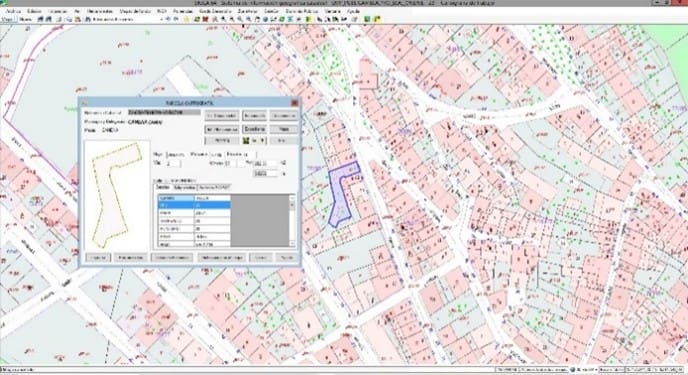Click the Mapa toolbar dropdown
The height and width of the screenshot is (375, 688).
[8, 19]
